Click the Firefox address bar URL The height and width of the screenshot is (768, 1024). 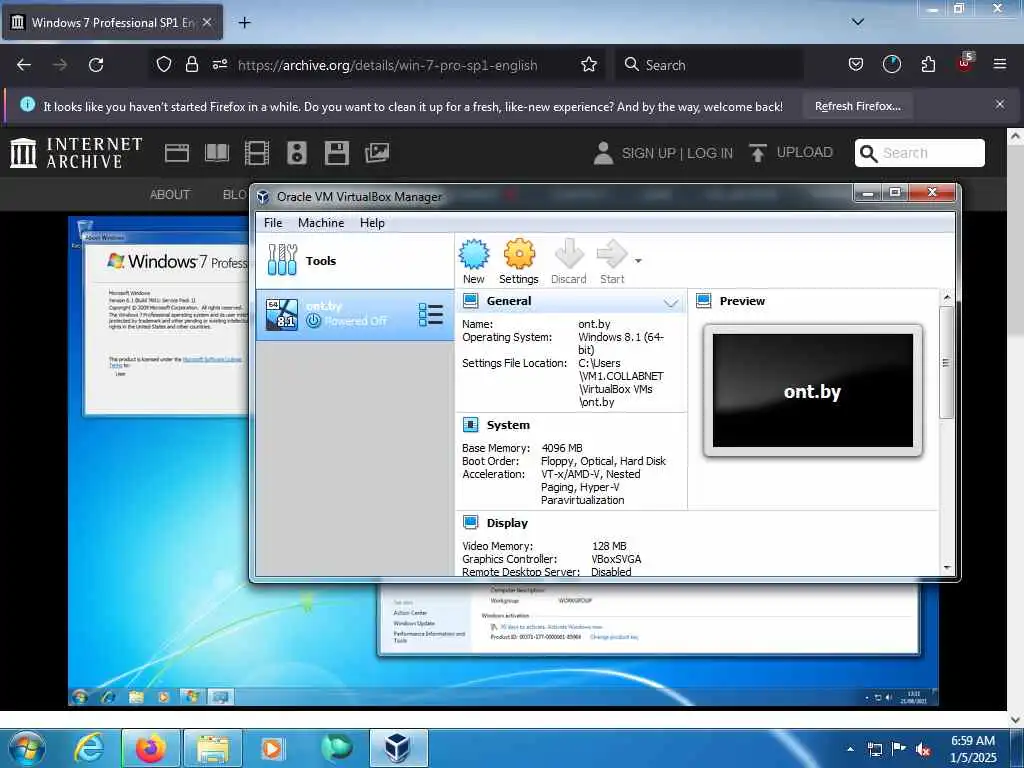pyautogui.click(x=387, y=65)
